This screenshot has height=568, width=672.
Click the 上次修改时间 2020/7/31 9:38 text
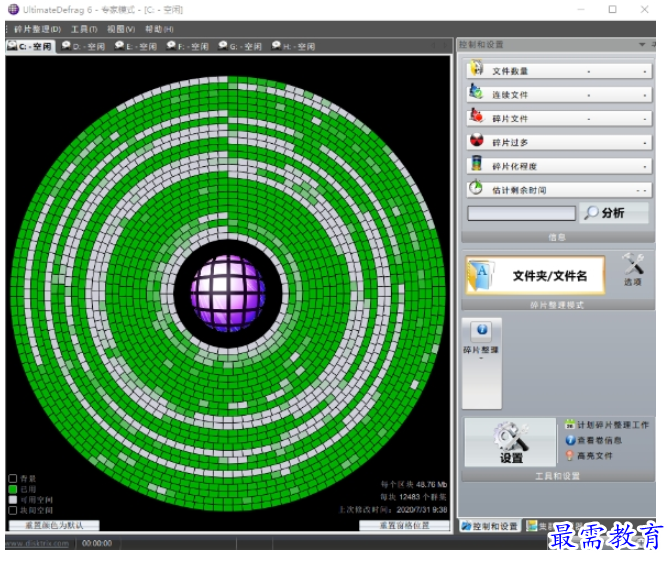click(393, 510)
